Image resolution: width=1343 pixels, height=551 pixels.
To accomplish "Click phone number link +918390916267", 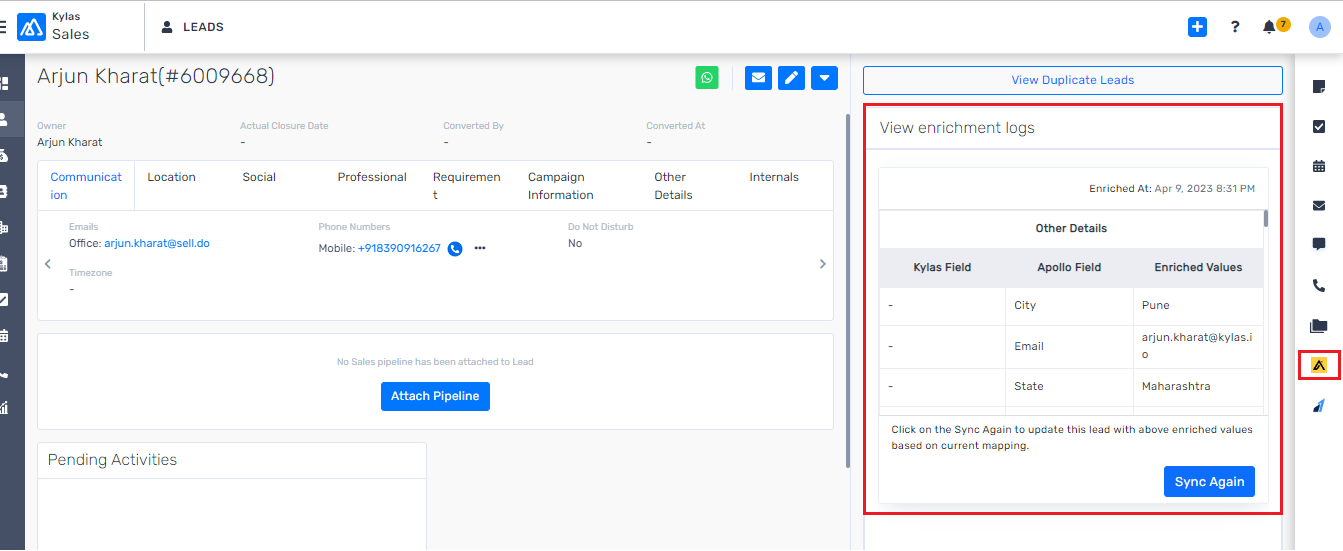I will point(399,249).
